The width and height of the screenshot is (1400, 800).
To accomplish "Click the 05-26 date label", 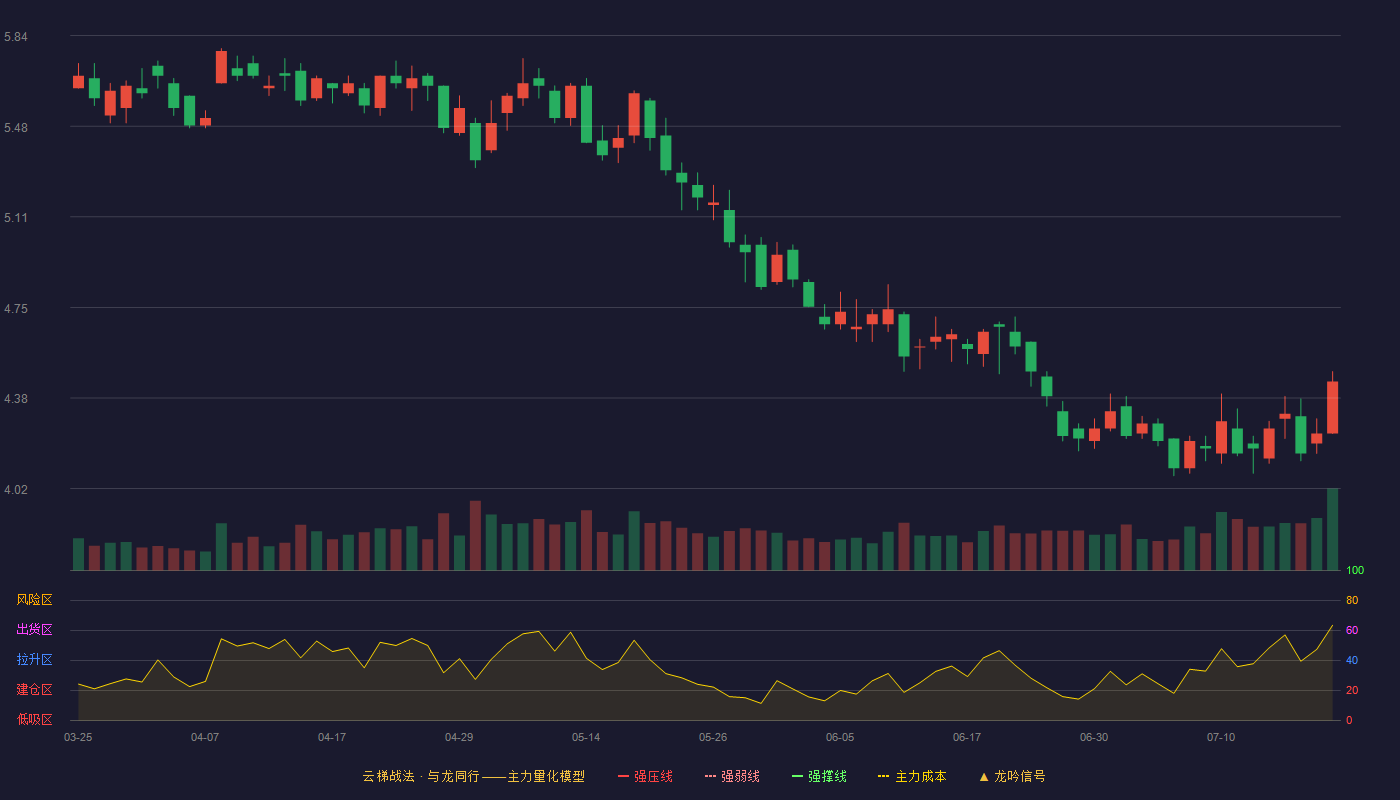I will (713, 737).
